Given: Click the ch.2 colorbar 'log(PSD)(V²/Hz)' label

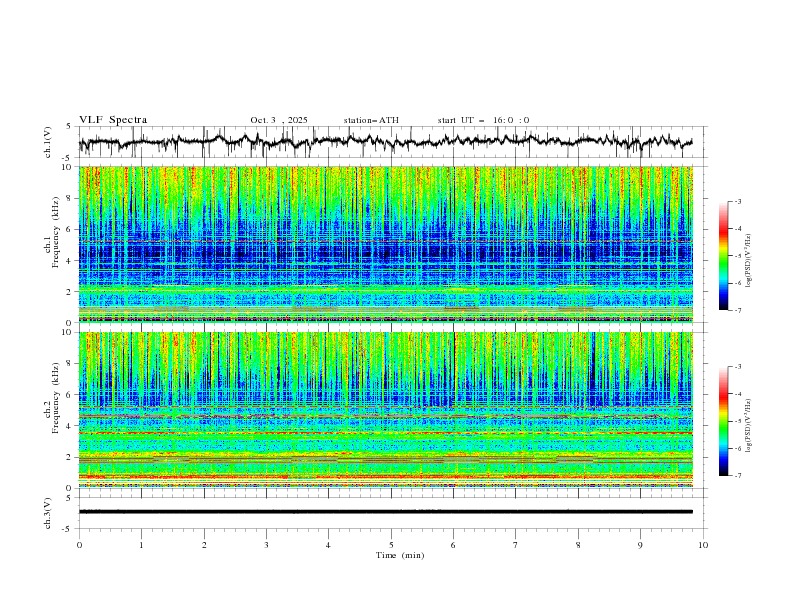Looking at the screenshot, I should click(x=748, y=426).
